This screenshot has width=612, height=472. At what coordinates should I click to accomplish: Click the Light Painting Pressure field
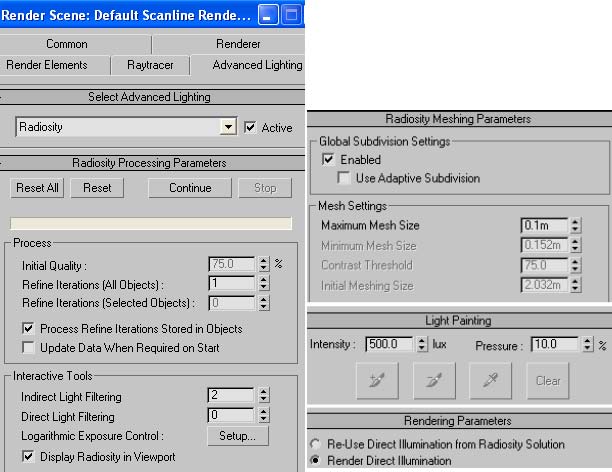[555, 344]
